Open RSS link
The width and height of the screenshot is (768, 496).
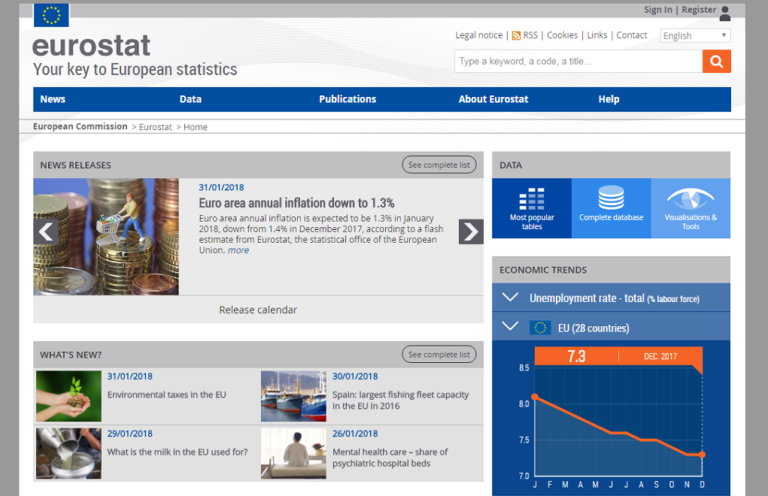[530, 35]
